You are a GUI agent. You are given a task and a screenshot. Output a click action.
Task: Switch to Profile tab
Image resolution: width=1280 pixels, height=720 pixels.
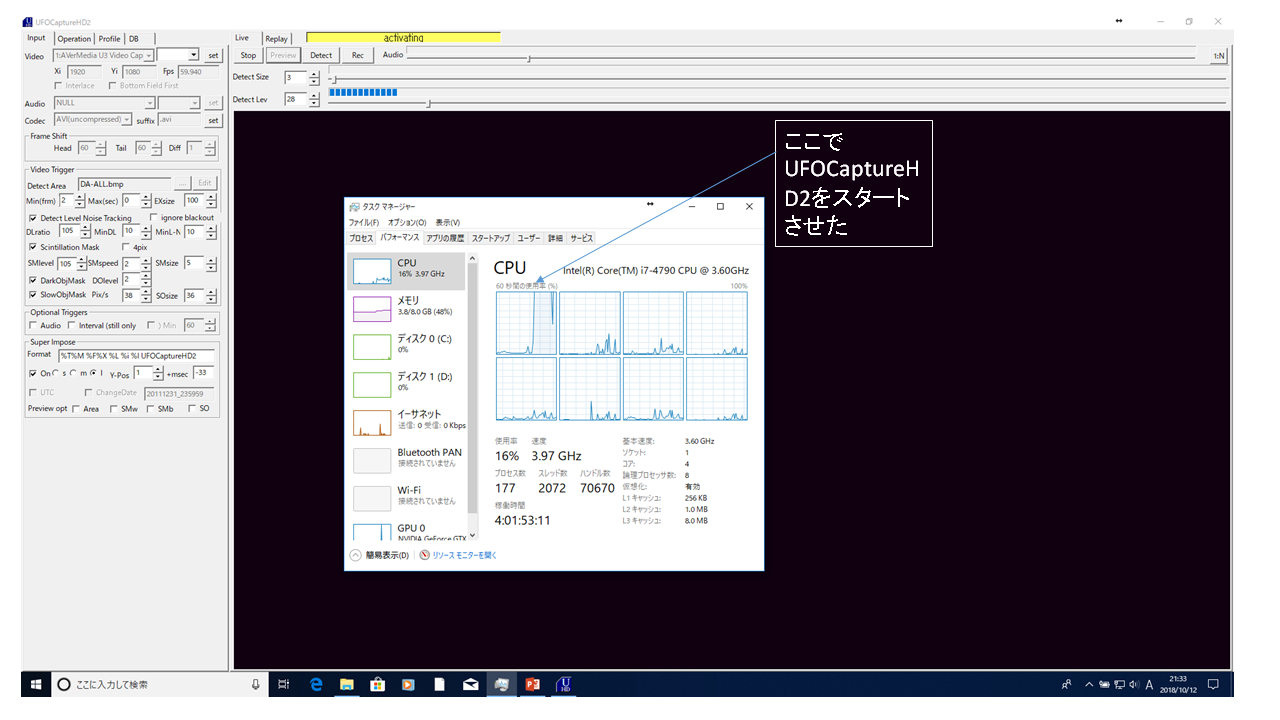click(x=109, y=39)
